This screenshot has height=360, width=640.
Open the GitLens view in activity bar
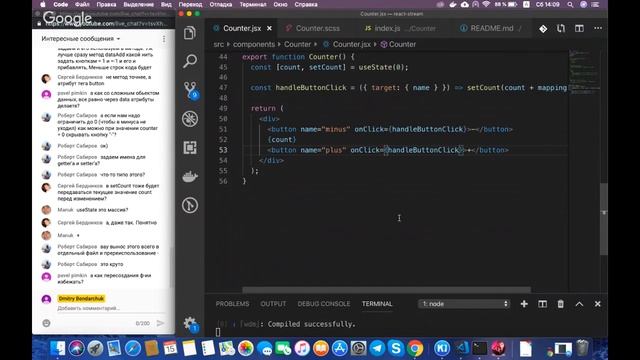point(190,205)
